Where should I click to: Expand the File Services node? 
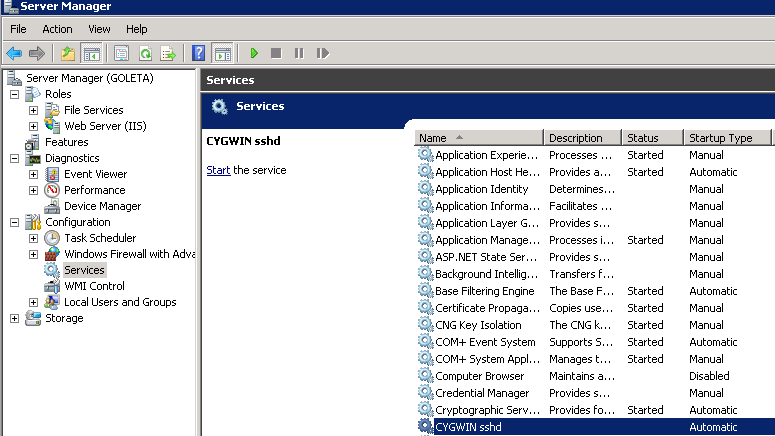(33, 110)
